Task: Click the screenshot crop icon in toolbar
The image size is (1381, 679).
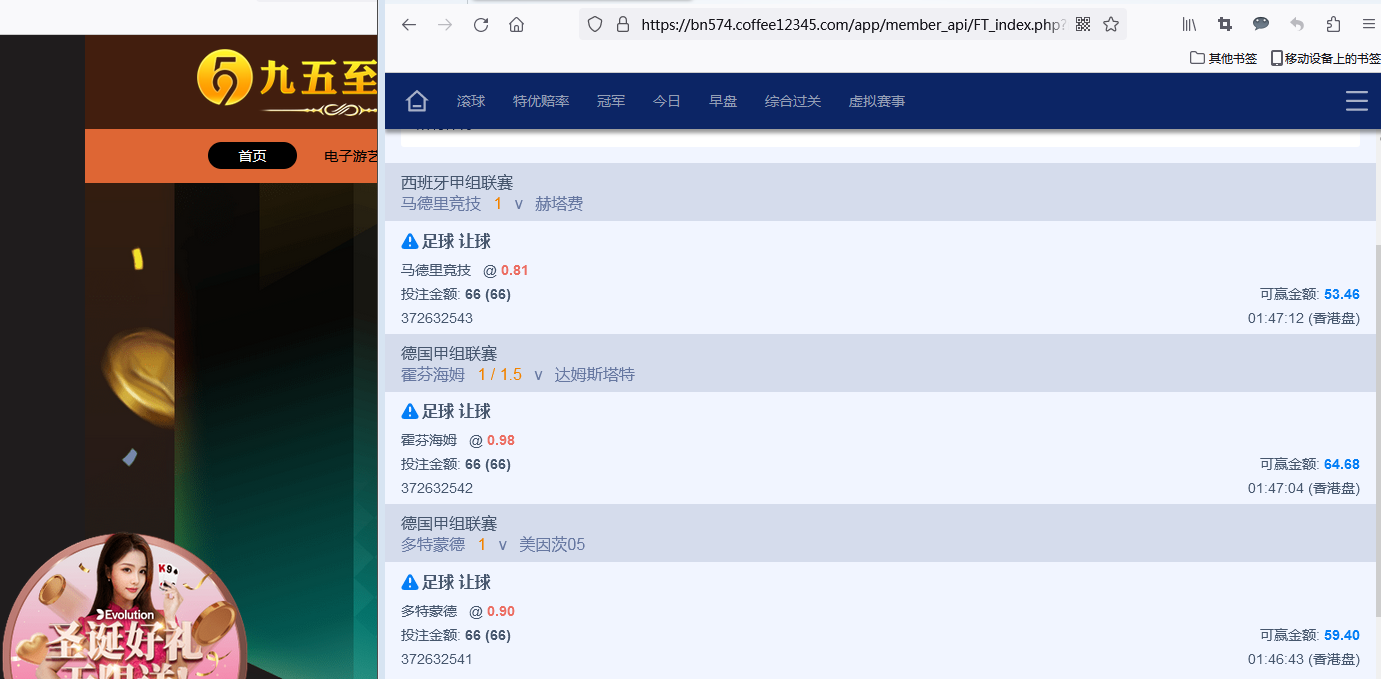Action: point(1225,25)
